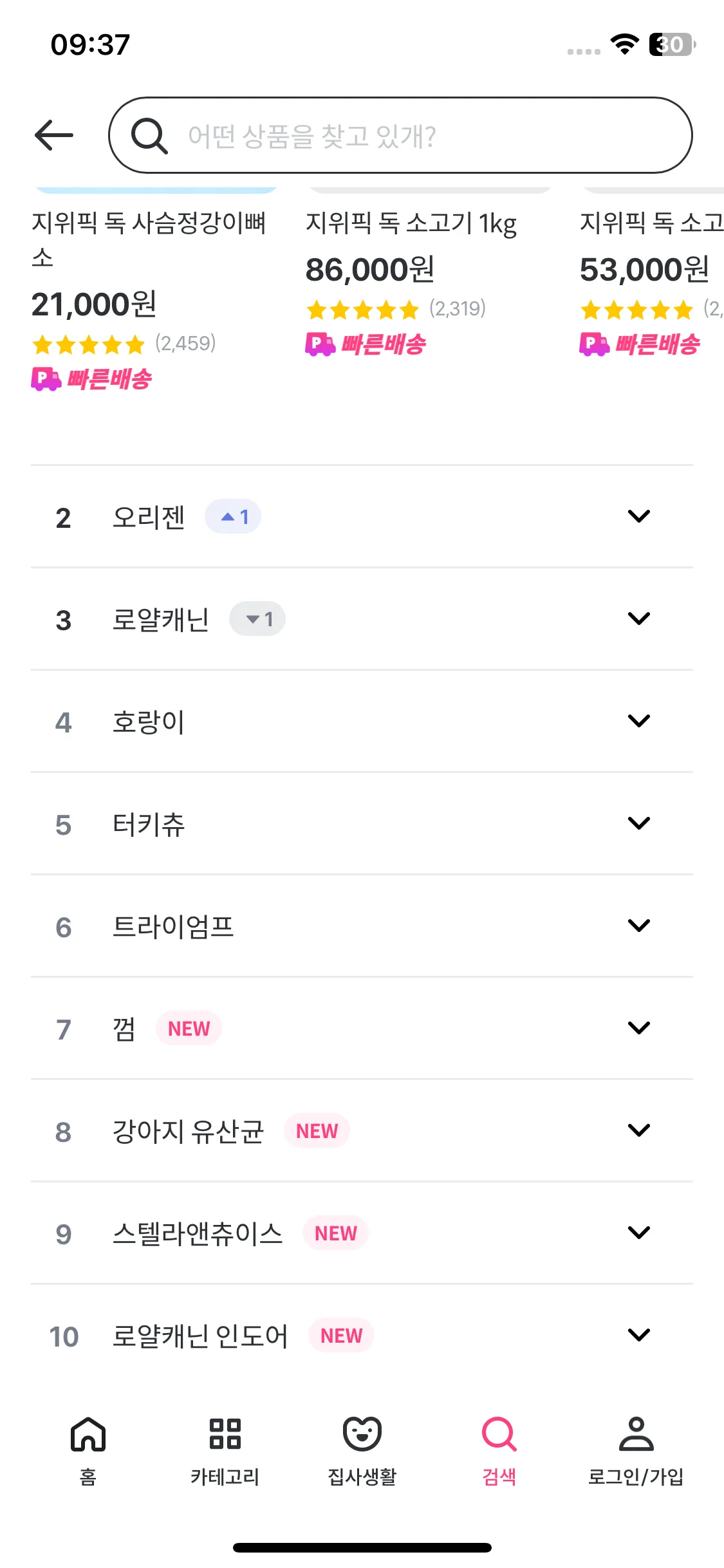Expand the 호랑이 row chevron
The image size is (724, 1568).
[639, 721]
